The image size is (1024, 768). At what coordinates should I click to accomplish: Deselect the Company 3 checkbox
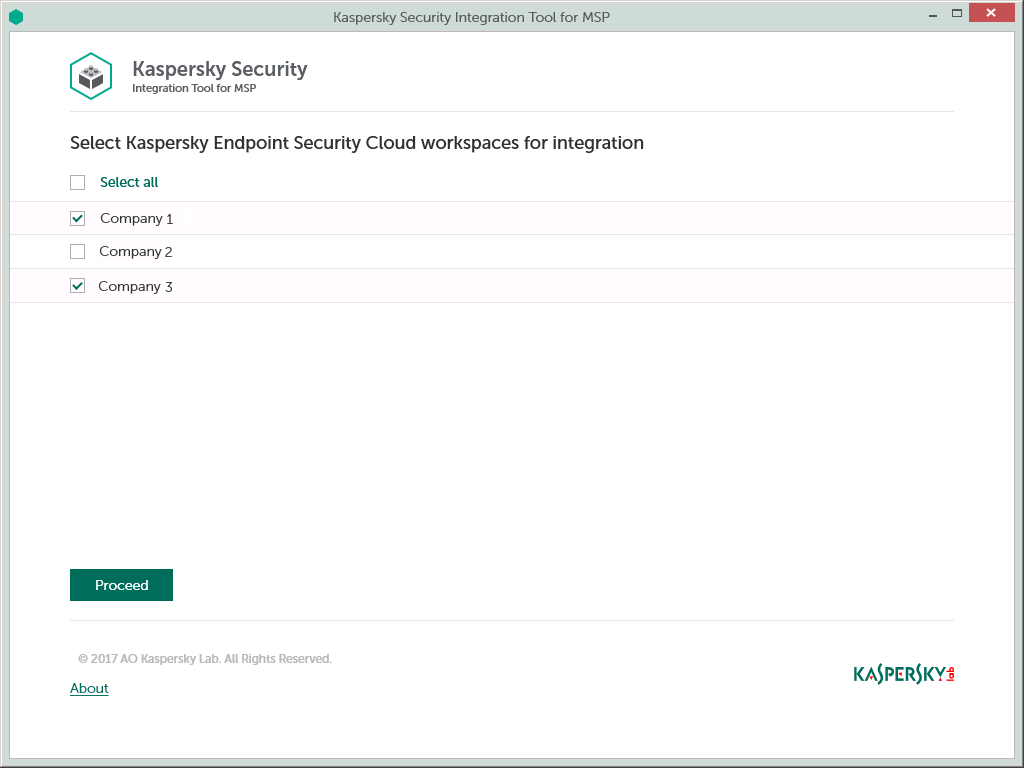78,286
